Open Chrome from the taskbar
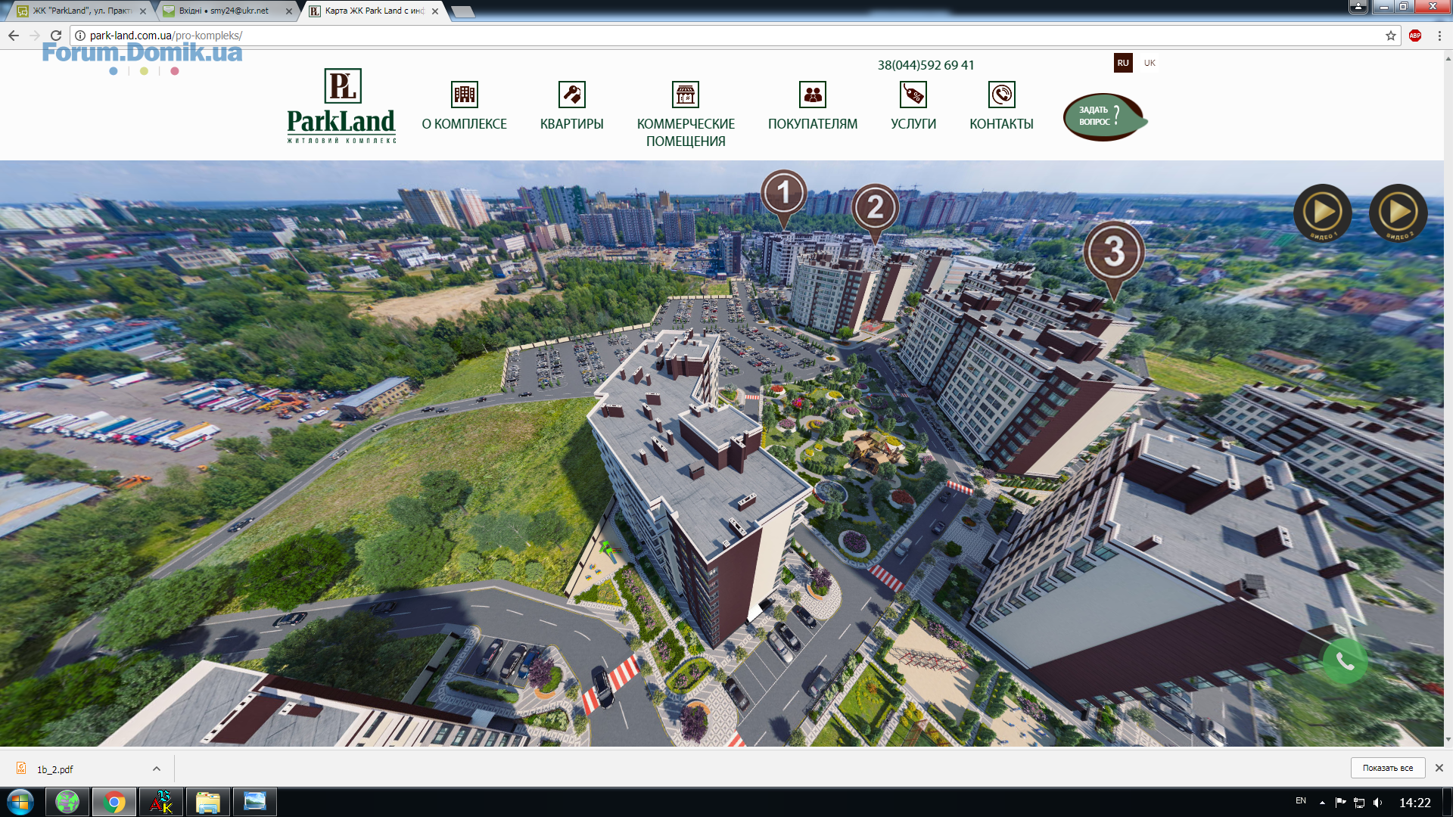This screenshot has height=817, width=1456. pyautogui.click(x=114, y=802)
